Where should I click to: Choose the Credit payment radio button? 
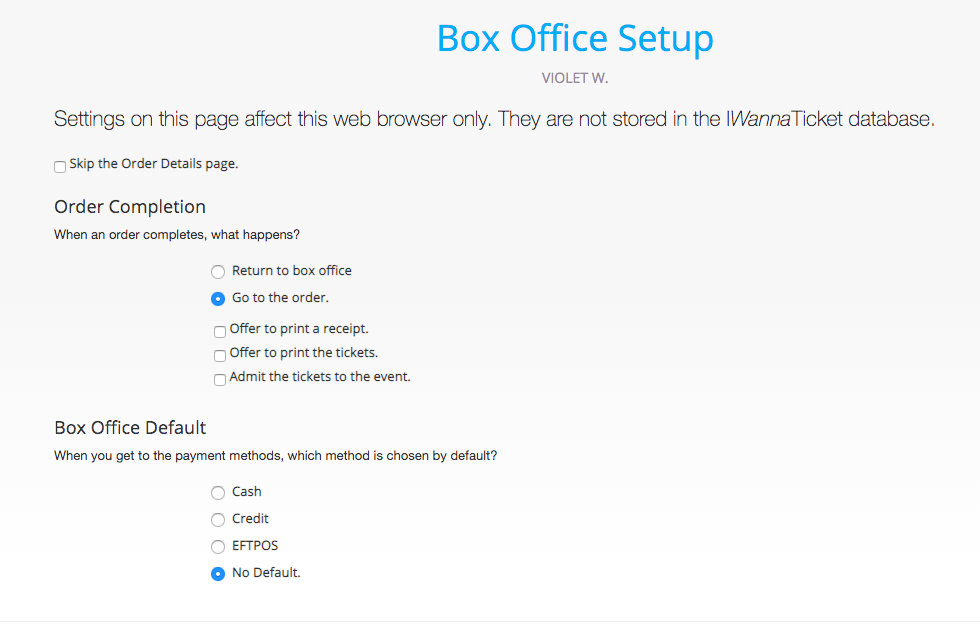(218, 520)
